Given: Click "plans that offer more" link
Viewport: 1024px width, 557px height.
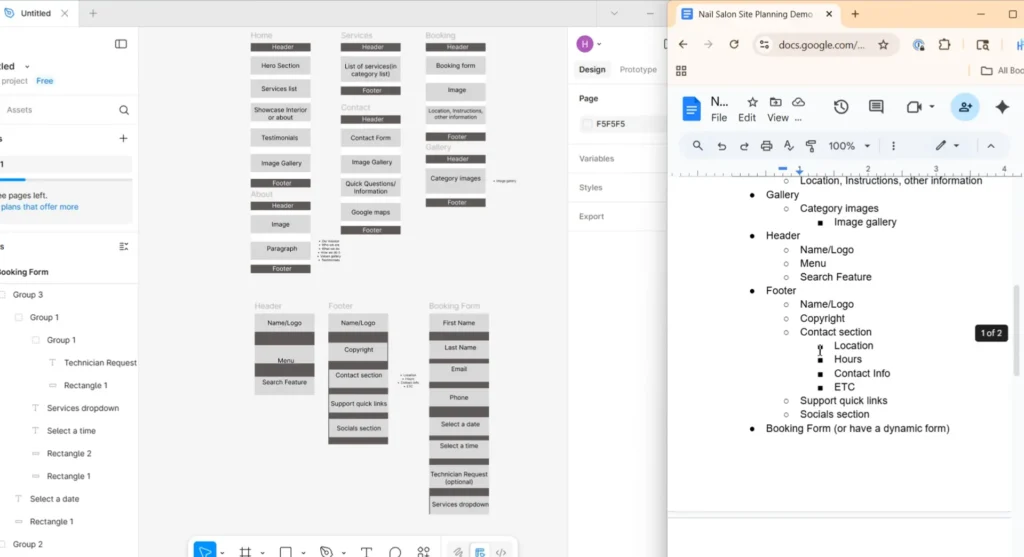Looking at the screenshot, I should pos(40,207).
